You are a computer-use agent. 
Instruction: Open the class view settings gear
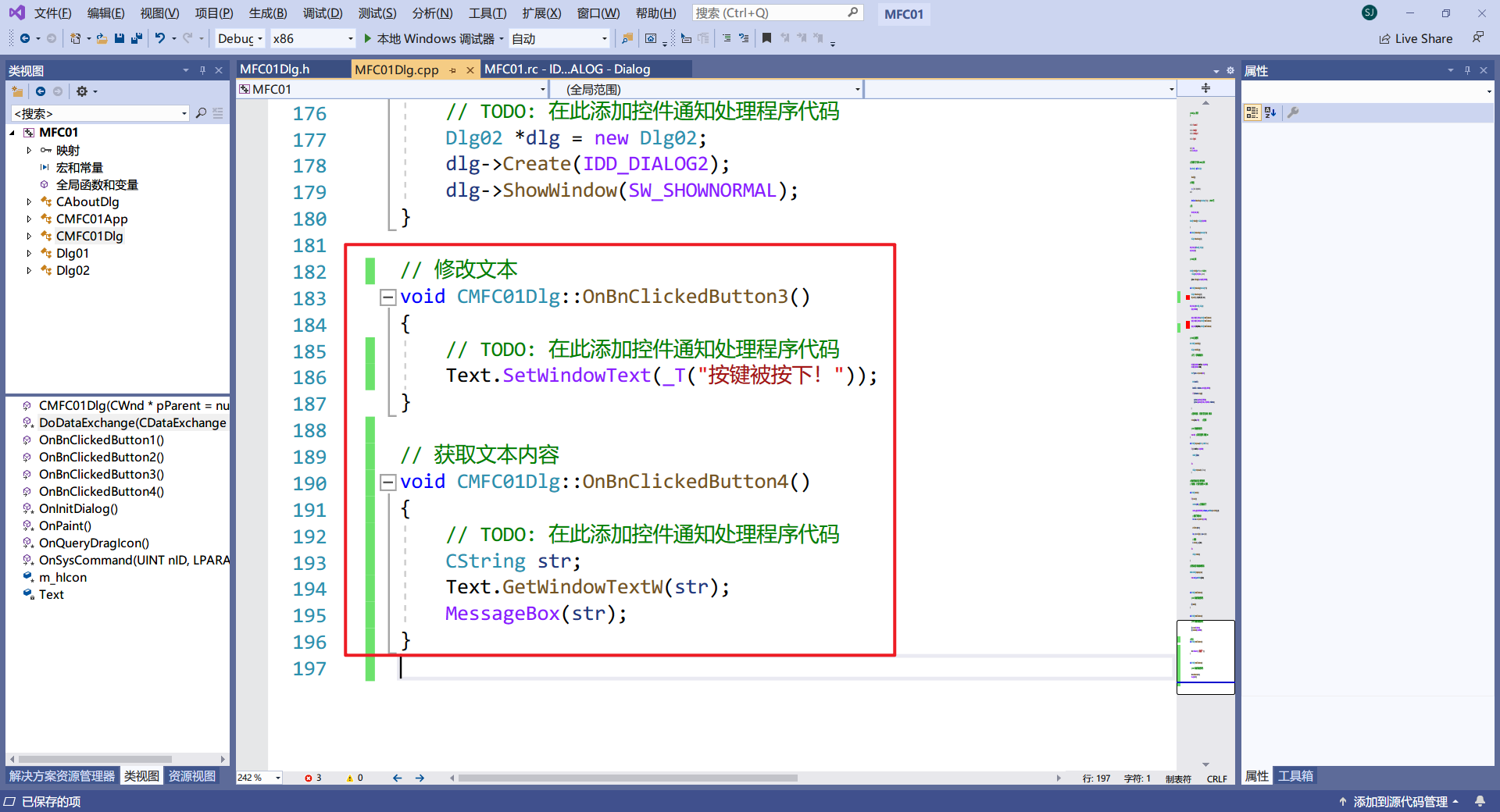tap(83, 91)
